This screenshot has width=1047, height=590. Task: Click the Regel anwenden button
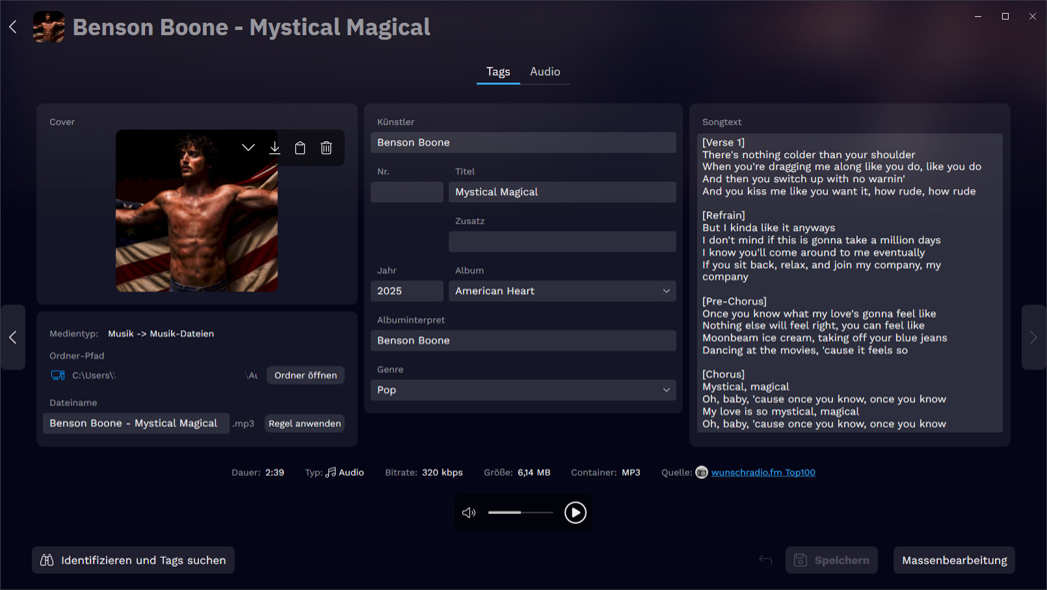305,423
